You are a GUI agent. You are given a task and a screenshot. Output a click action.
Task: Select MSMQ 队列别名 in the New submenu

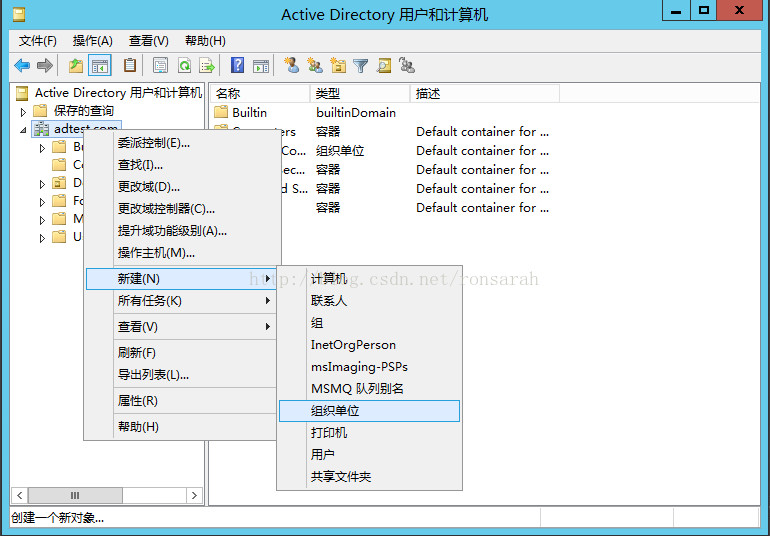click(x=369, y=389)
